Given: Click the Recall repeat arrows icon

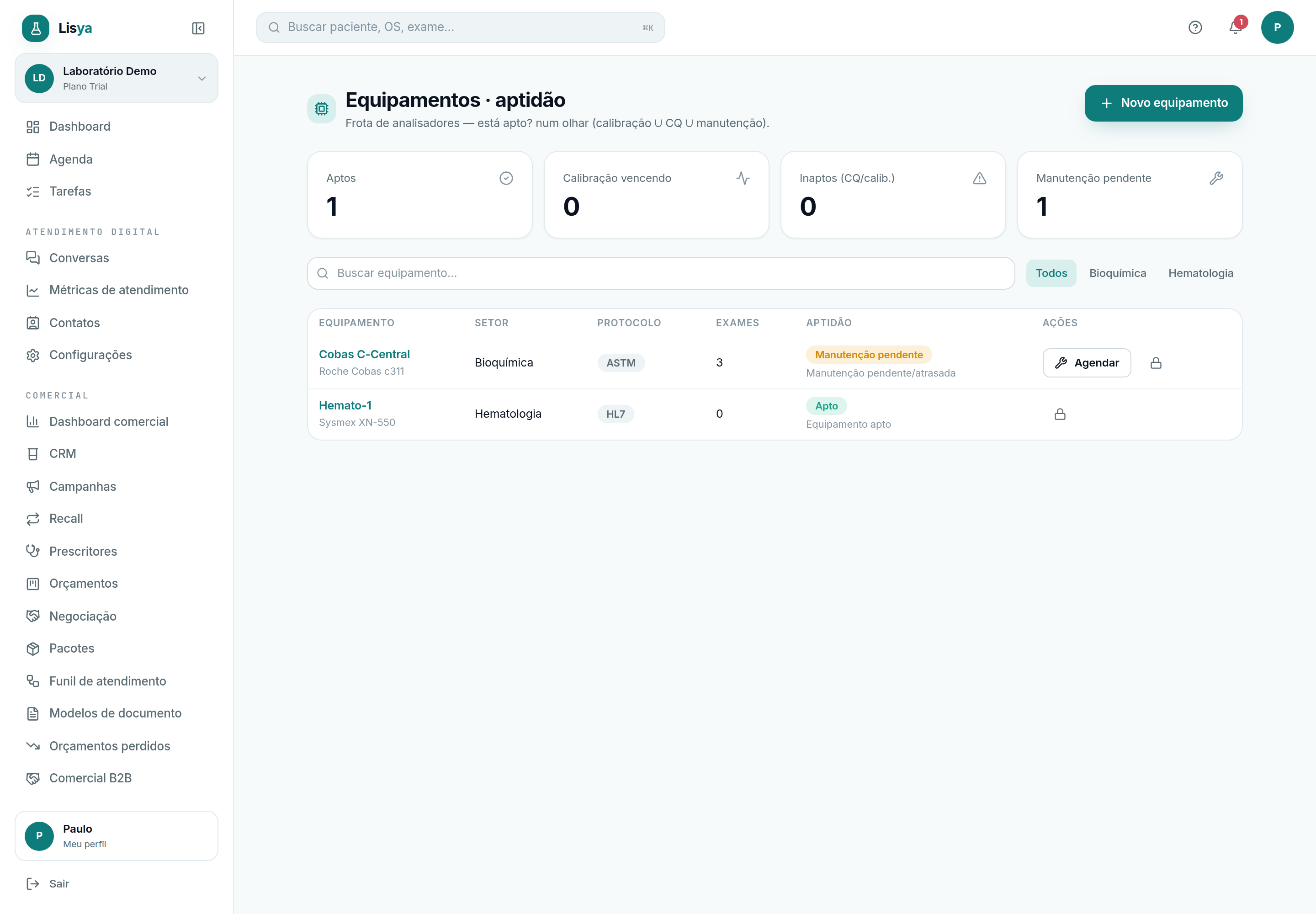Looking at the screenshot, I should pyautogui.click(x=32, y=519).
